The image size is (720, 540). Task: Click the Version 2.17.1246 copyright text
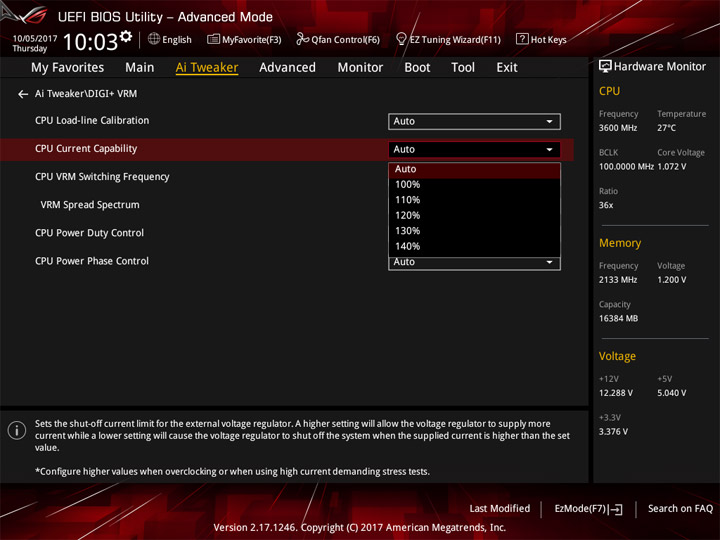(360, 528)
